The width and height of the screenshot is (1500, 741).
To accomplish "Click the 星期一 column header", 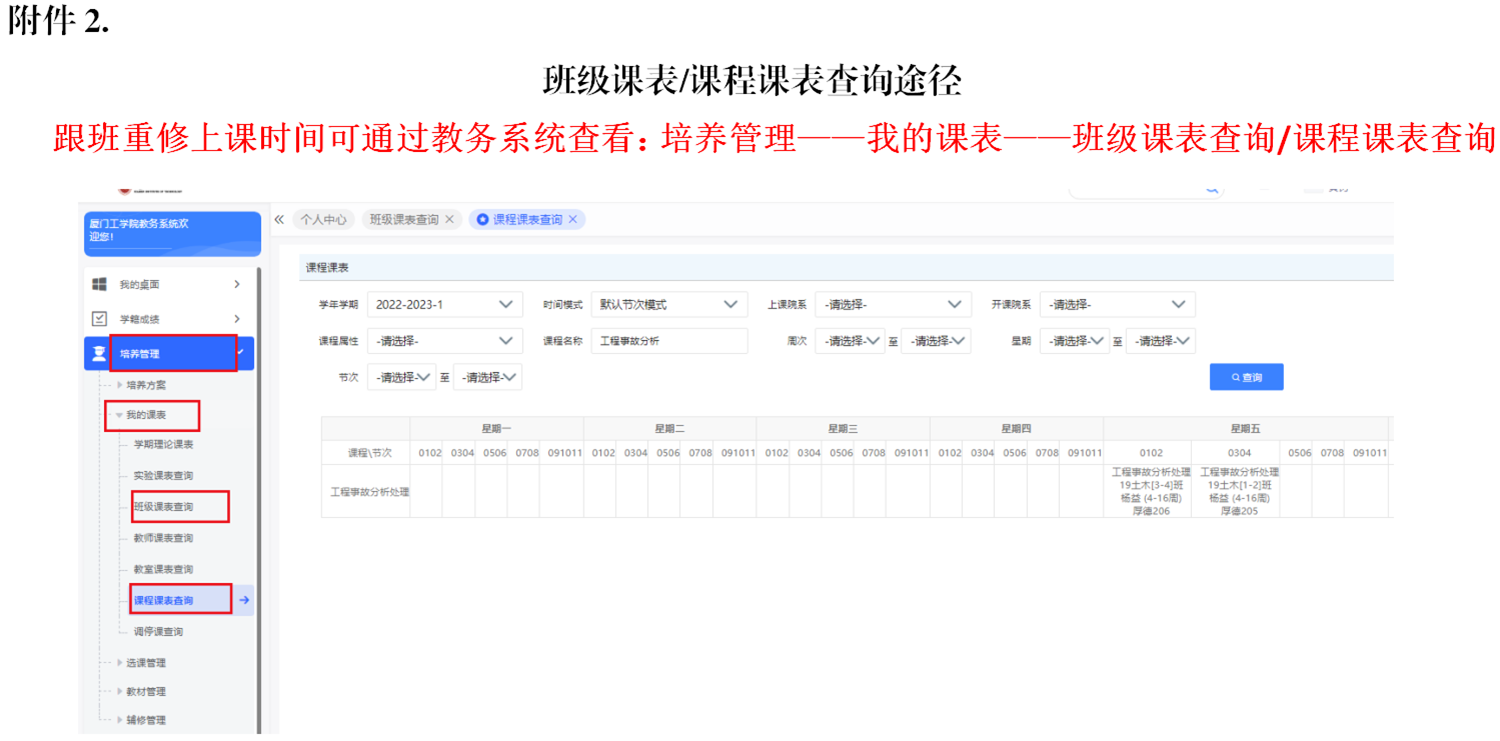I will (497, 428).
